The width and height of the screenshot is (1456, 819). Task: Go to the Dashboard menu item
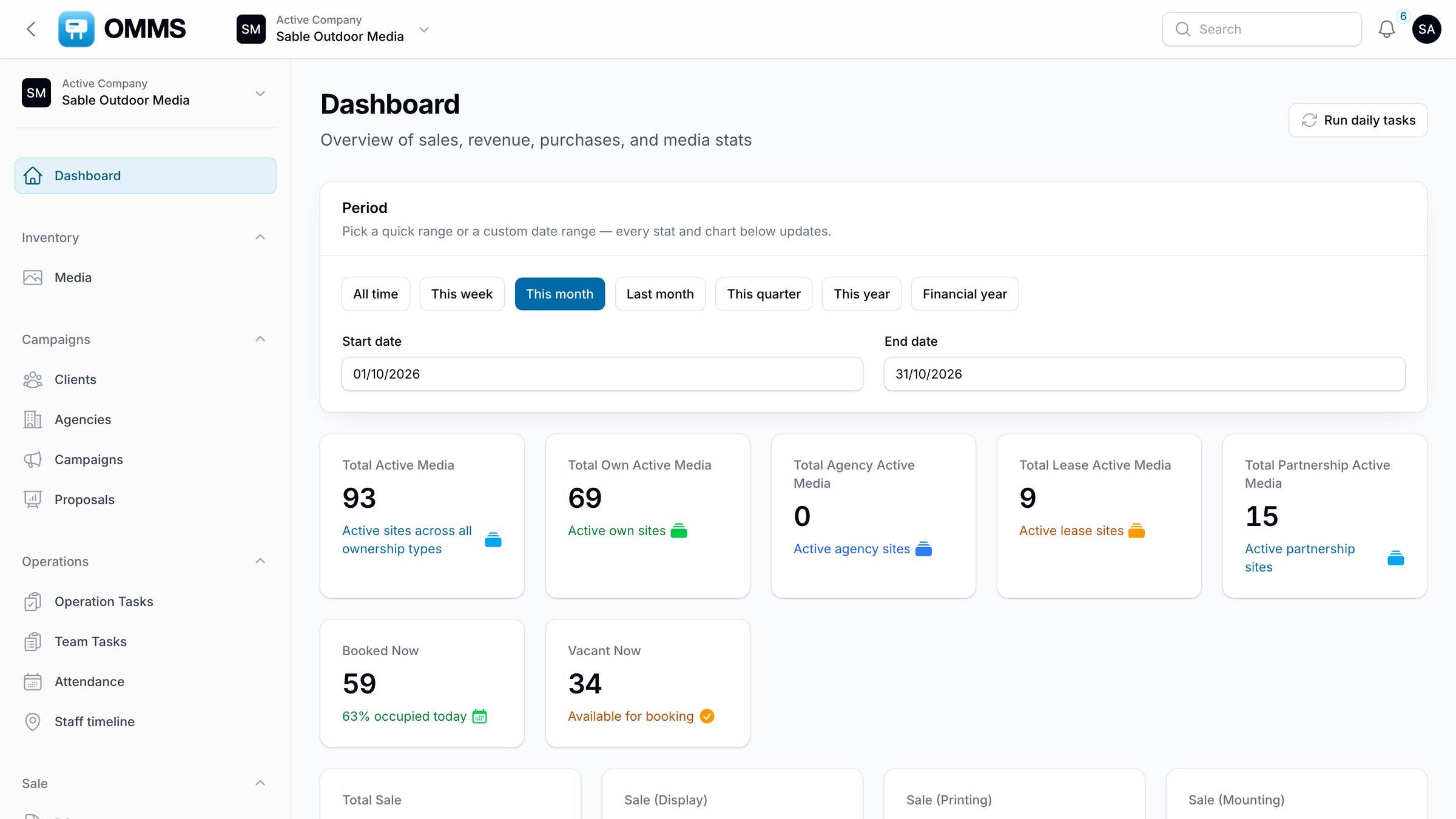[146, 176]
